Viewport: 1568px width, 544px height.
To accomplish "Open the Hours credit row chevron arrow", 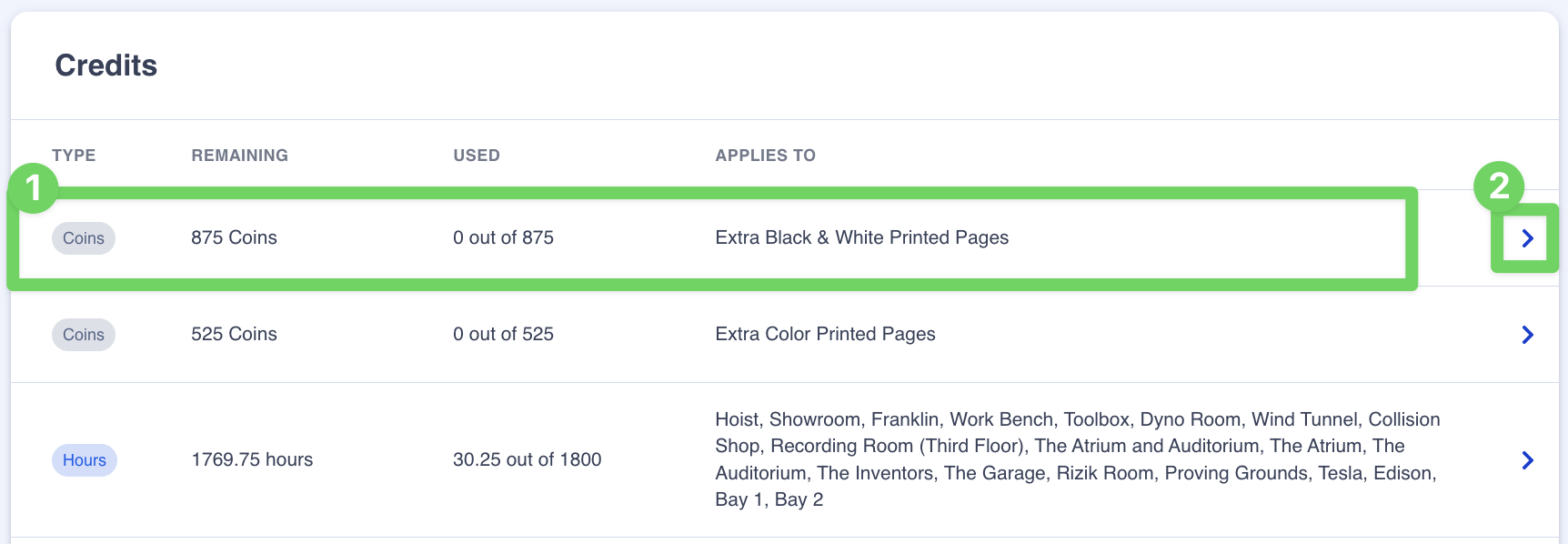I will [1527, 460].
